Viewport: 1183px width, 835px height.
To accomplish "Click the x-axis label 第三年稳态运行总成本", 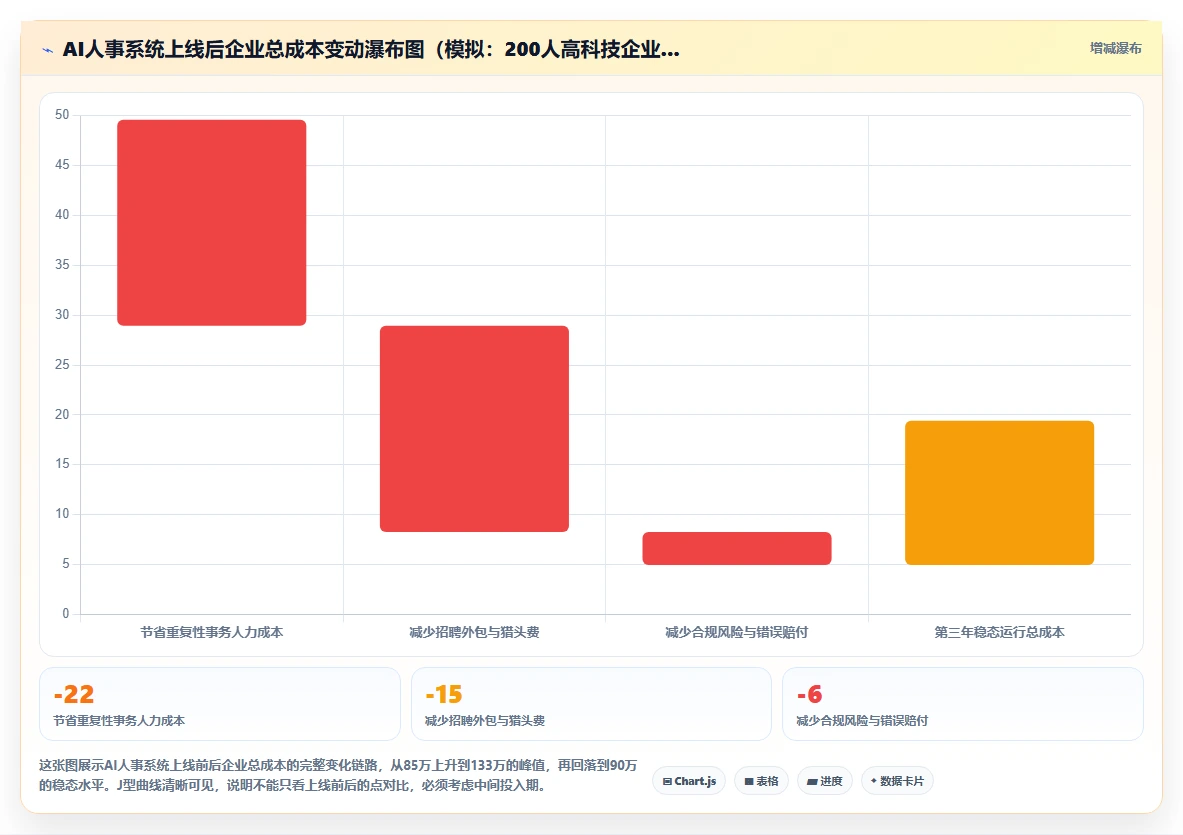I will coord(999,632).
